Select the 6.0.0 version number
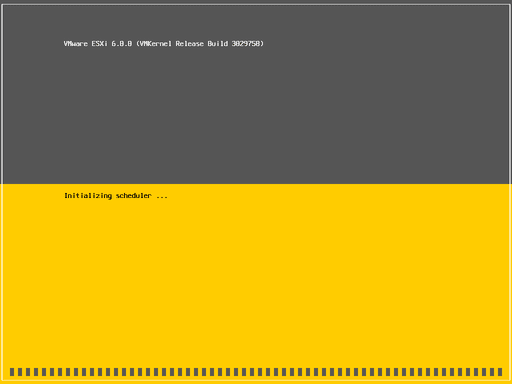 coord(122,44)
